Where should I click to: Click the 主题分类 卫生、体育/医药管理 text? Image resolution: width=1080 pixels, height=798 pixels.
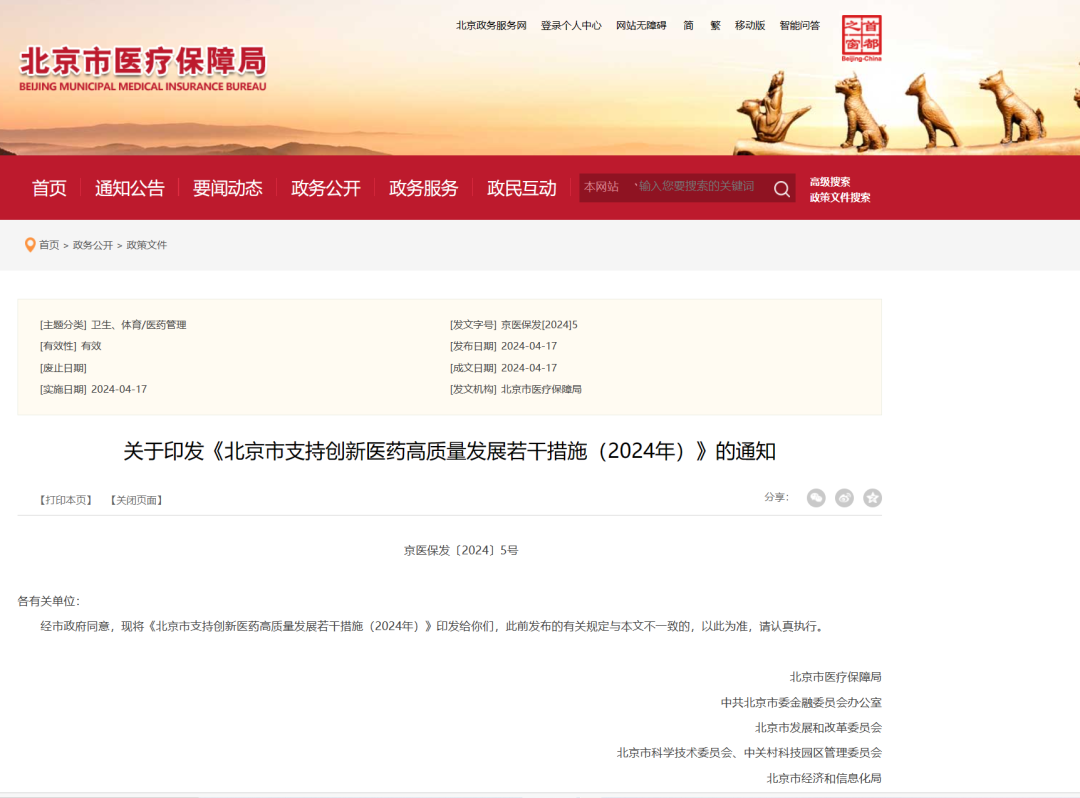113,325
